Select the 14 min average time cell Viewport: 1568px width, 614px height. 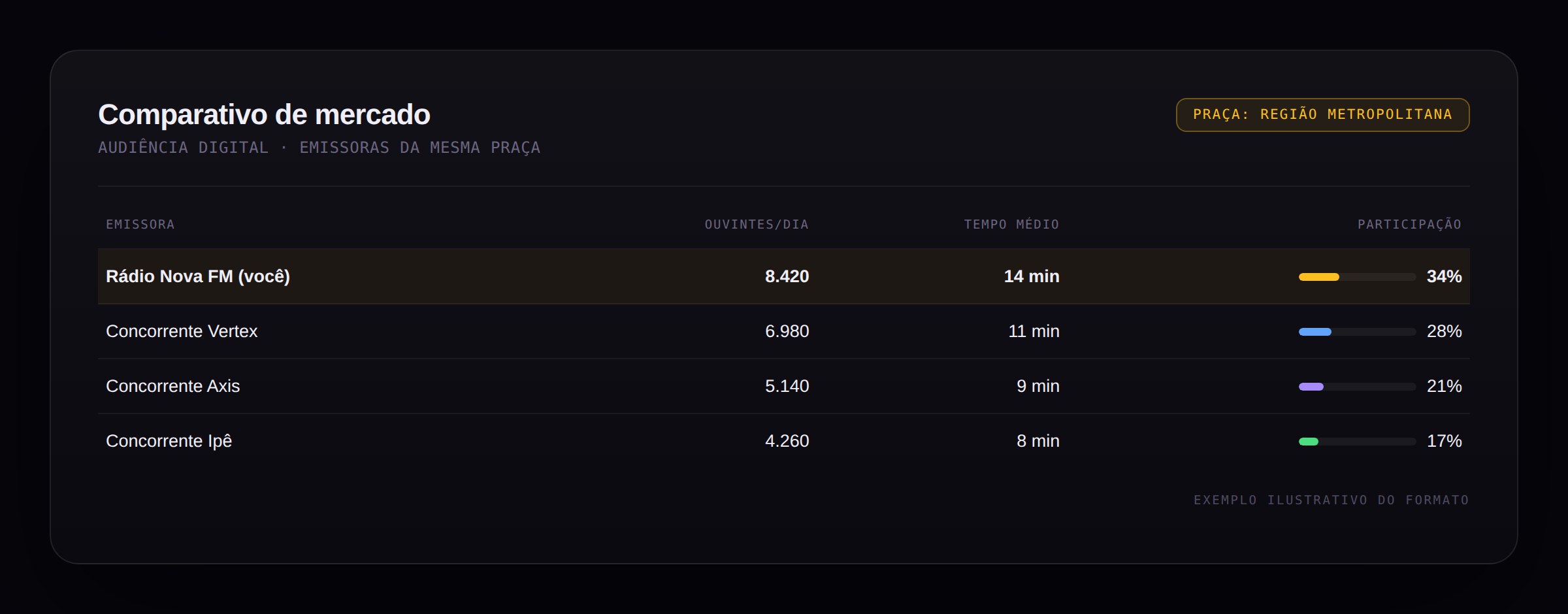(x=1032, y=276)
